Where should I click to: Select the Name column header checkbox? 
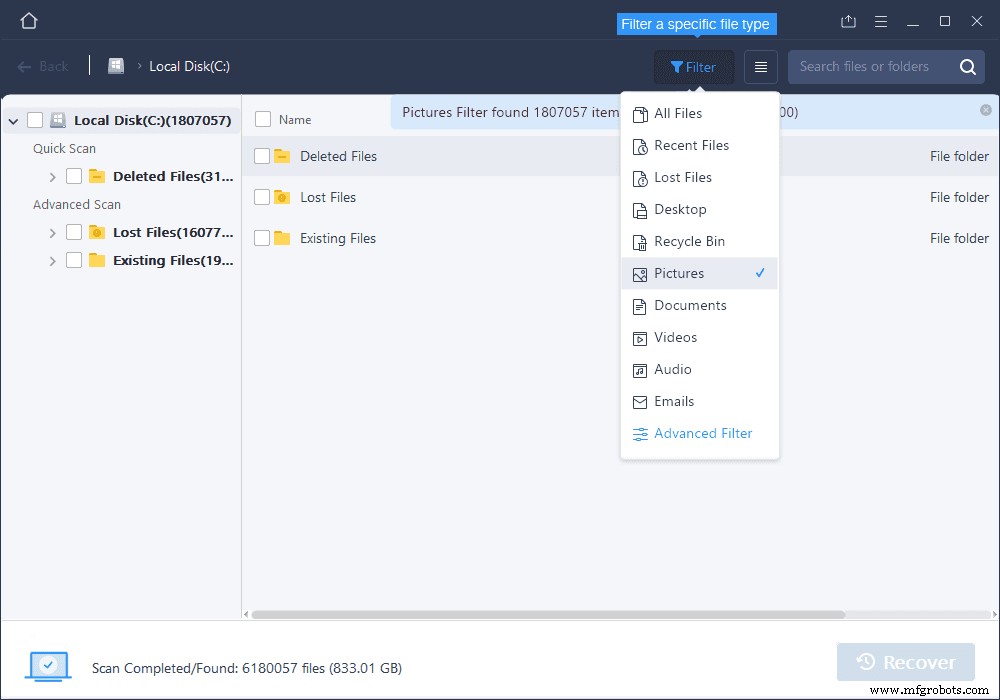click(x=261, y=118)
